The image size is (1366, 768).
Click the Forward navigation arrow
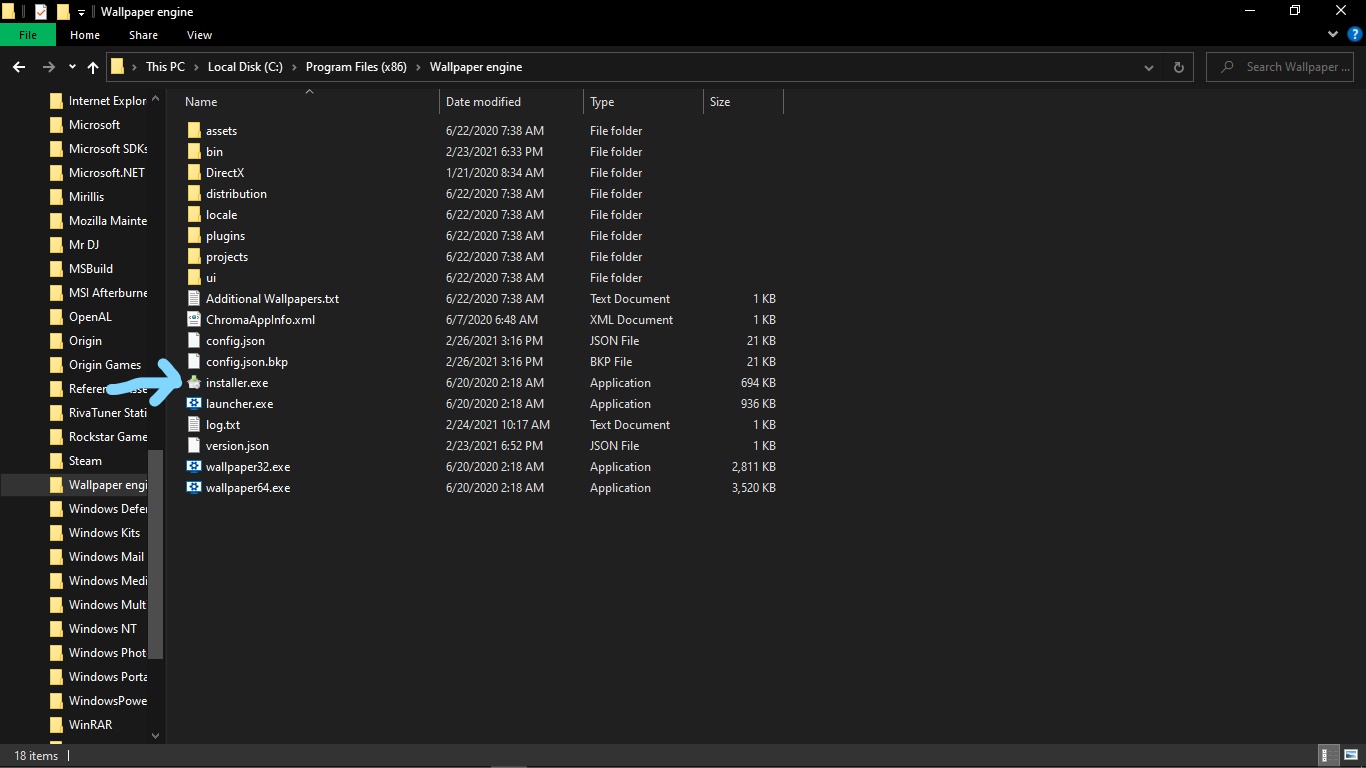pos(48,67)
